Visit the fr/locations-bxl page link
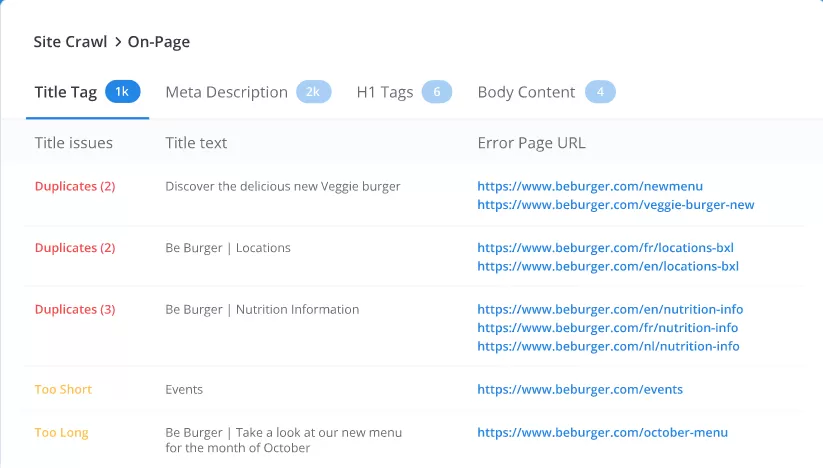 (x=607, y=248)
